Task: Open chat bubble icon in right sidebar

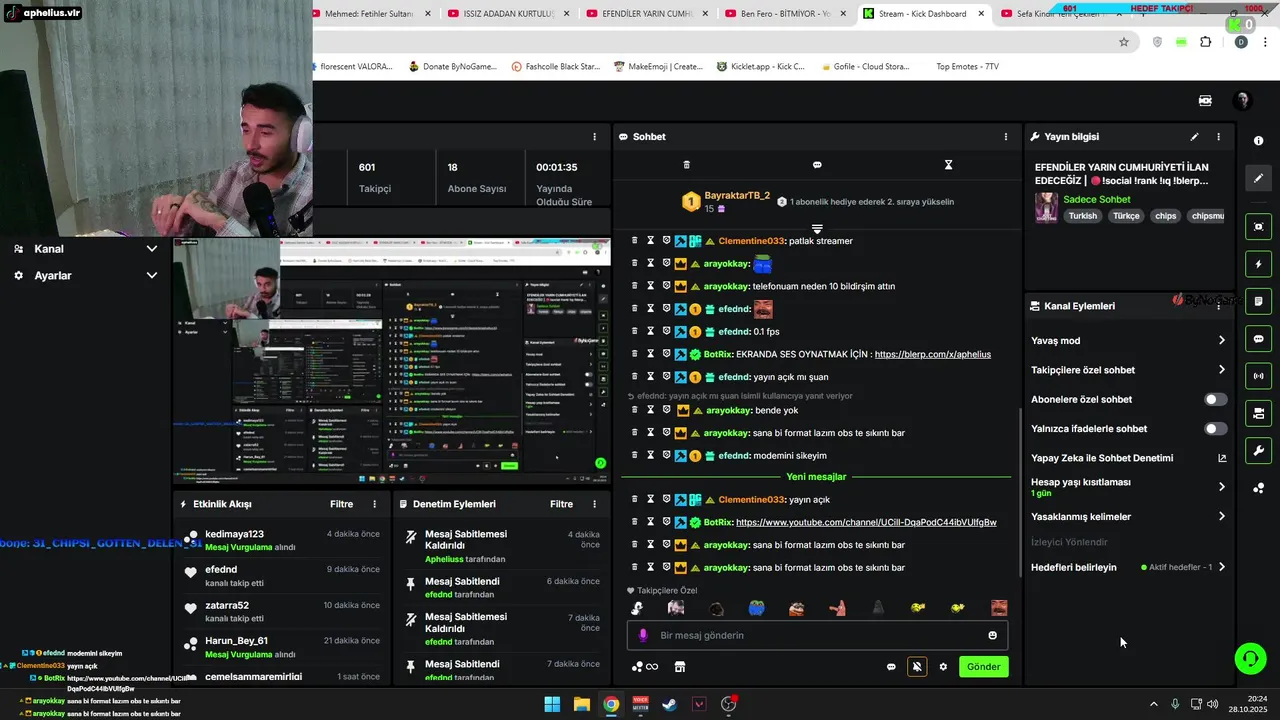Action: (1259, 339)
